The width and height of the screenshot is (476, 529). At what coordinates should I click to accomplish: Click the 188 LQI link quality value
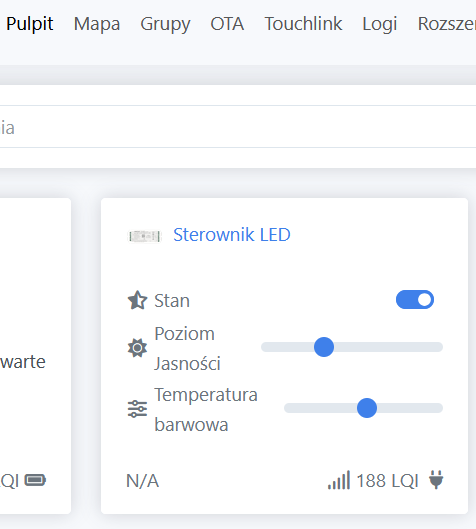pos(387,480)
